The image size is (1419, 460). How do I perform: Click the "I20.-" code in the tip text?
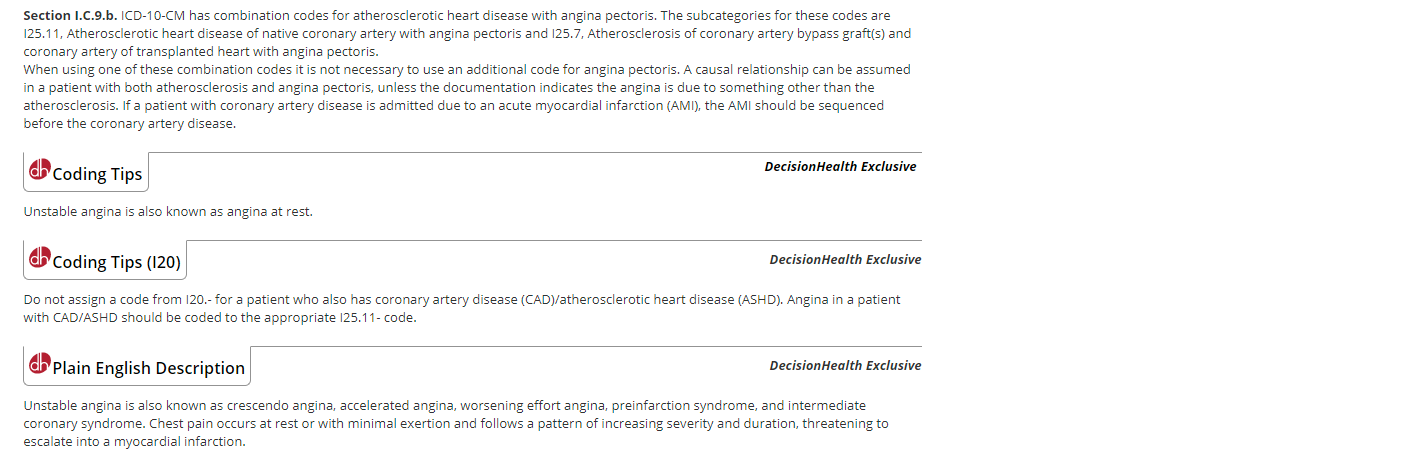(178, 300)
